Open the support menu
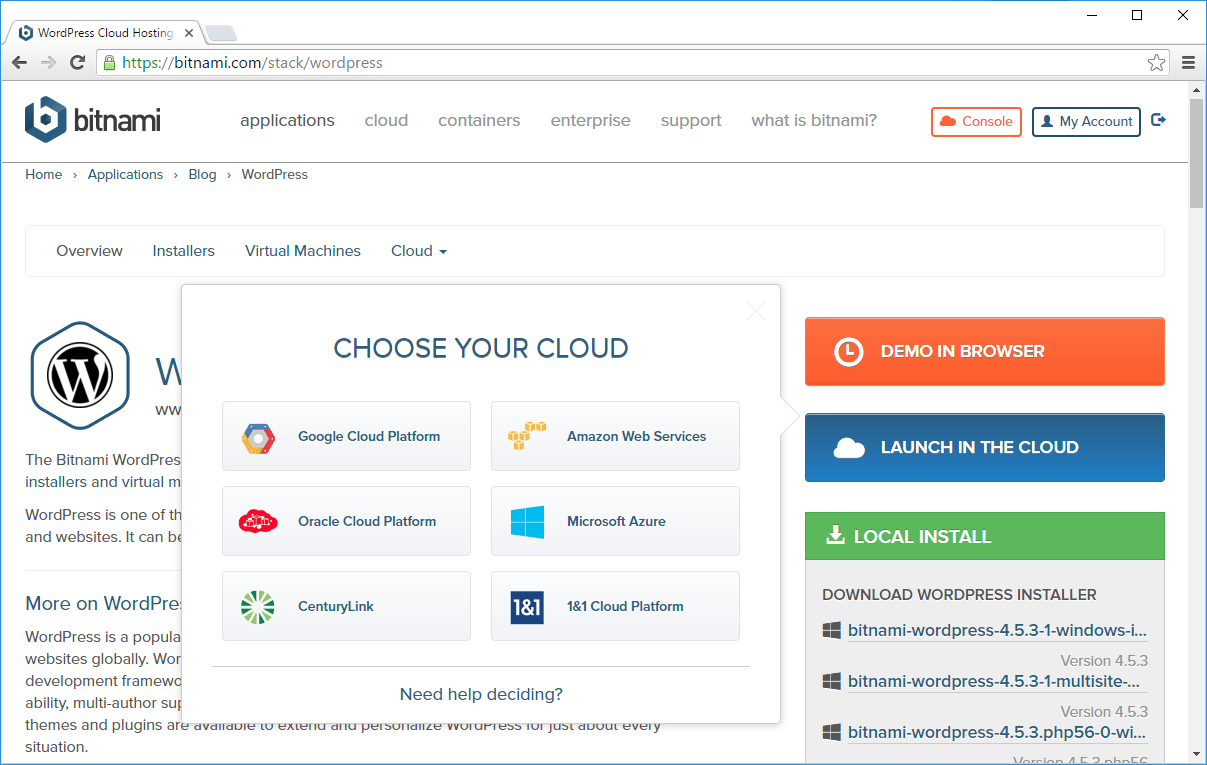Viewport: 1207px width, 765px height. [x=691, y=121]
